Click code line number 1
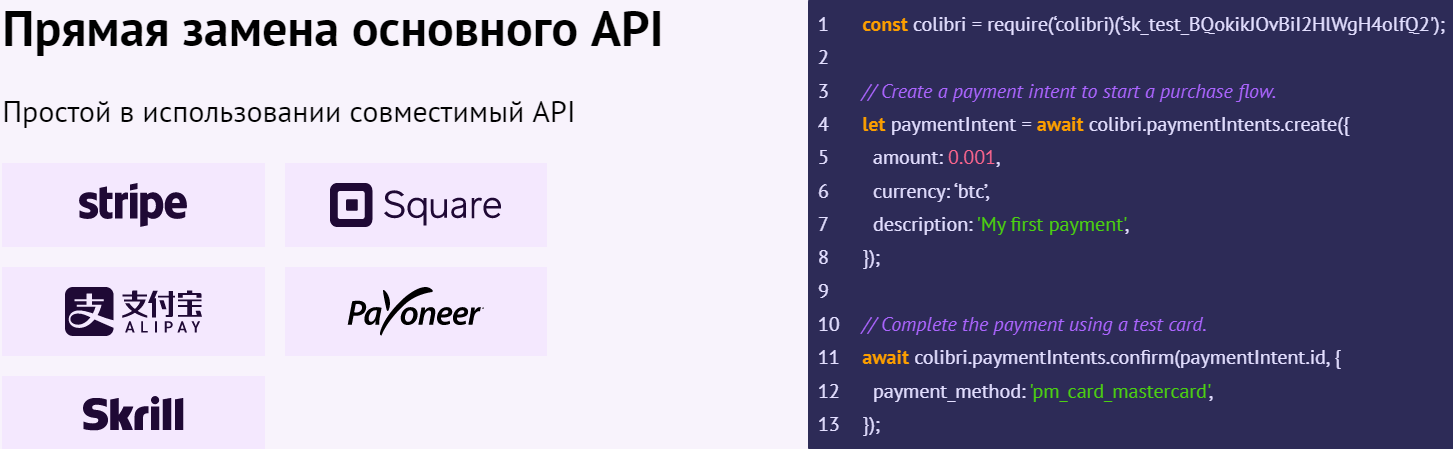The height and width of the screenshot is (449, 1453). tap(823, 25)
